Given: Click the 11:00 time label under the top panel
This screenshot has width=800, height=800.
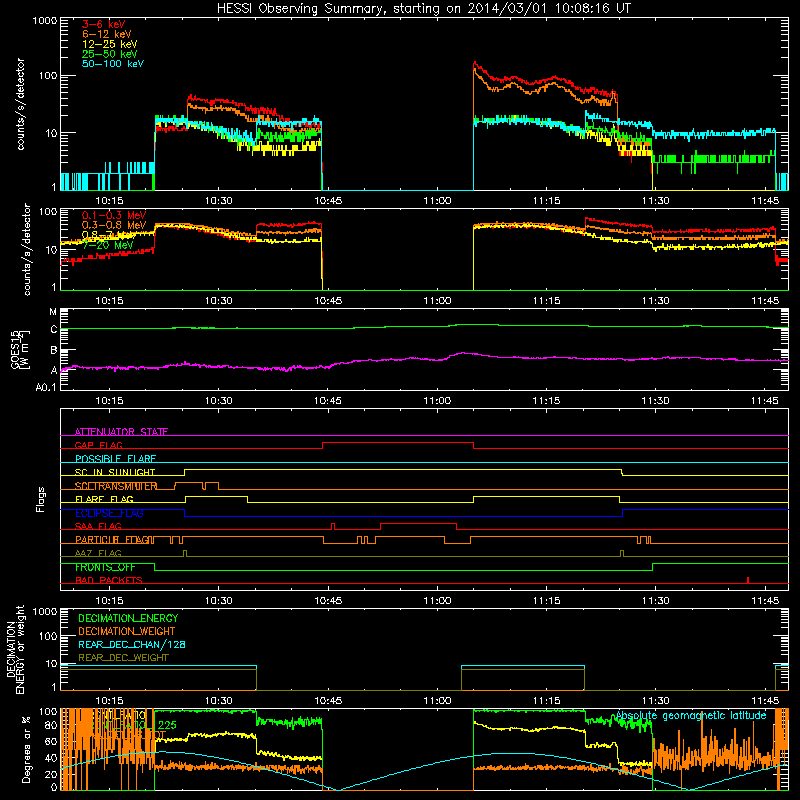Looking at the screenshot, I should (x=437, y=201).
